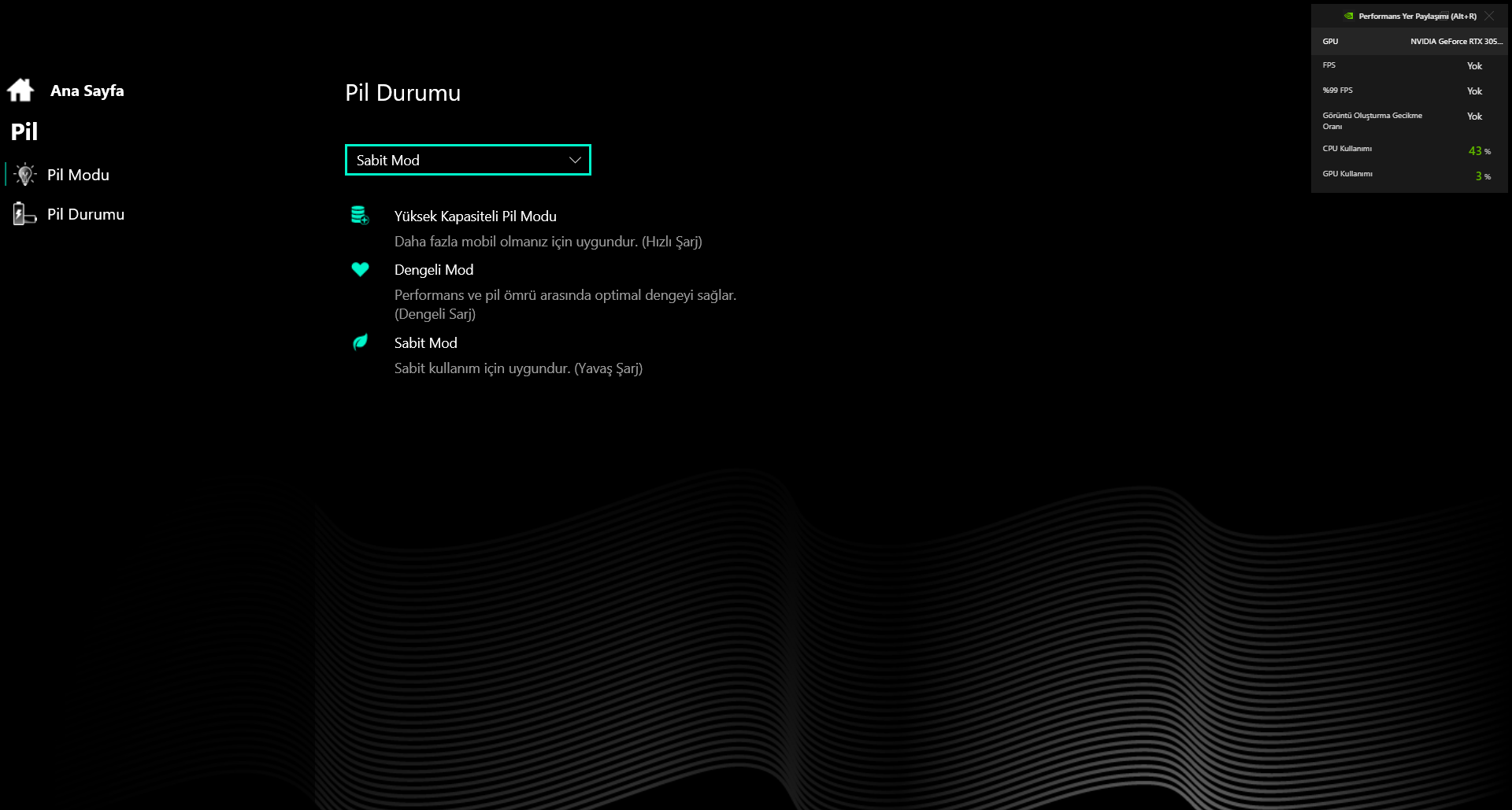Click the CPU Kullanımı 43% value
The image size is (1512, 810).
pyautogui.click(x=1479, y=150)
